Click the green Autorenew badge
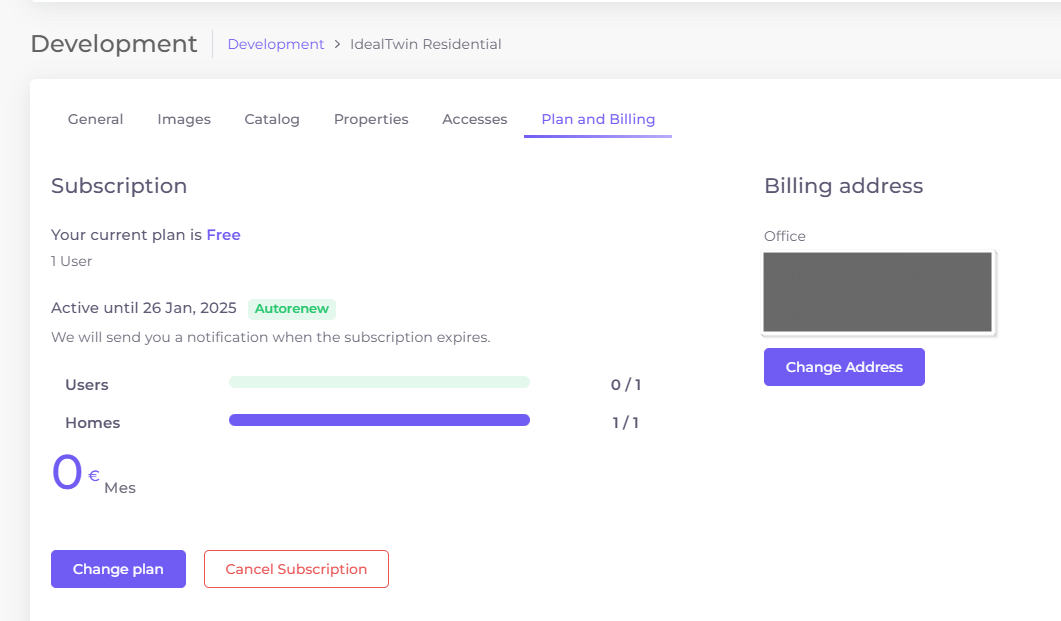This screenshot has height=621, width=1061. pyautogui.click(x=292, y=309)
